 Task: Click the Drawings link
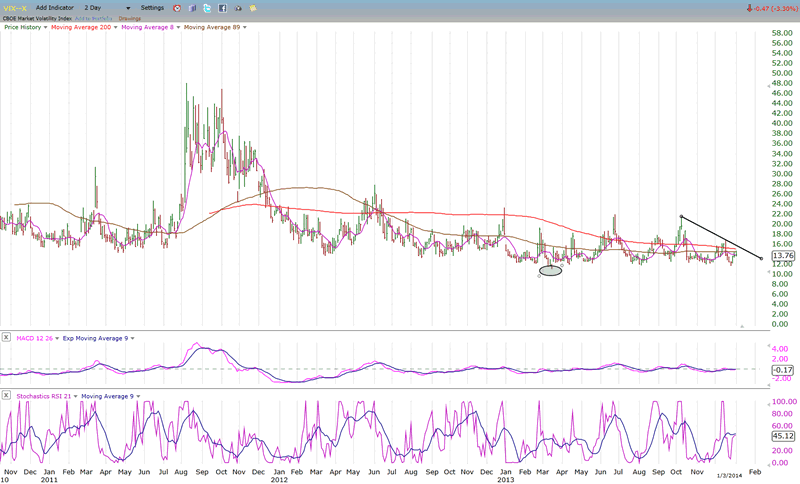click(132, 17)
